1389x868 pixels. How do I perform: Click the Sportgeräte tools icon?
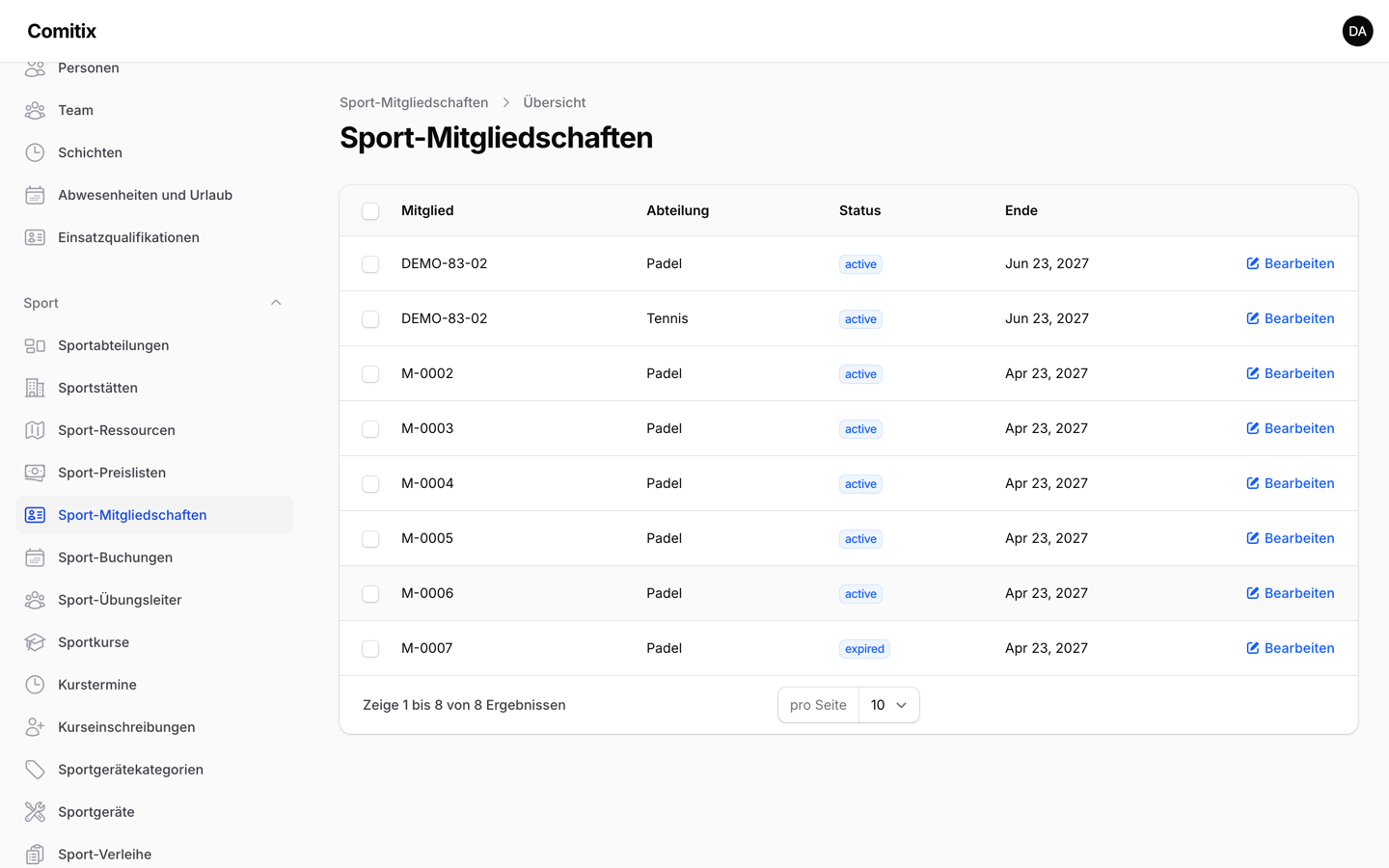35,812
